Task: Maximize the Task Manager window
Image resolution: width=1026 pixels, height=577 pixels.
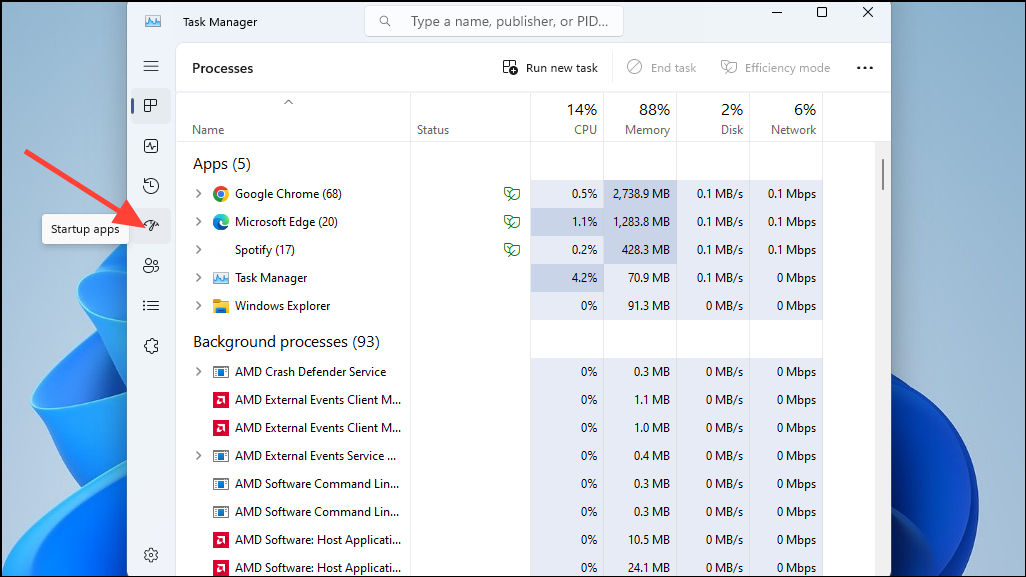Action: [x=822, y=12]
